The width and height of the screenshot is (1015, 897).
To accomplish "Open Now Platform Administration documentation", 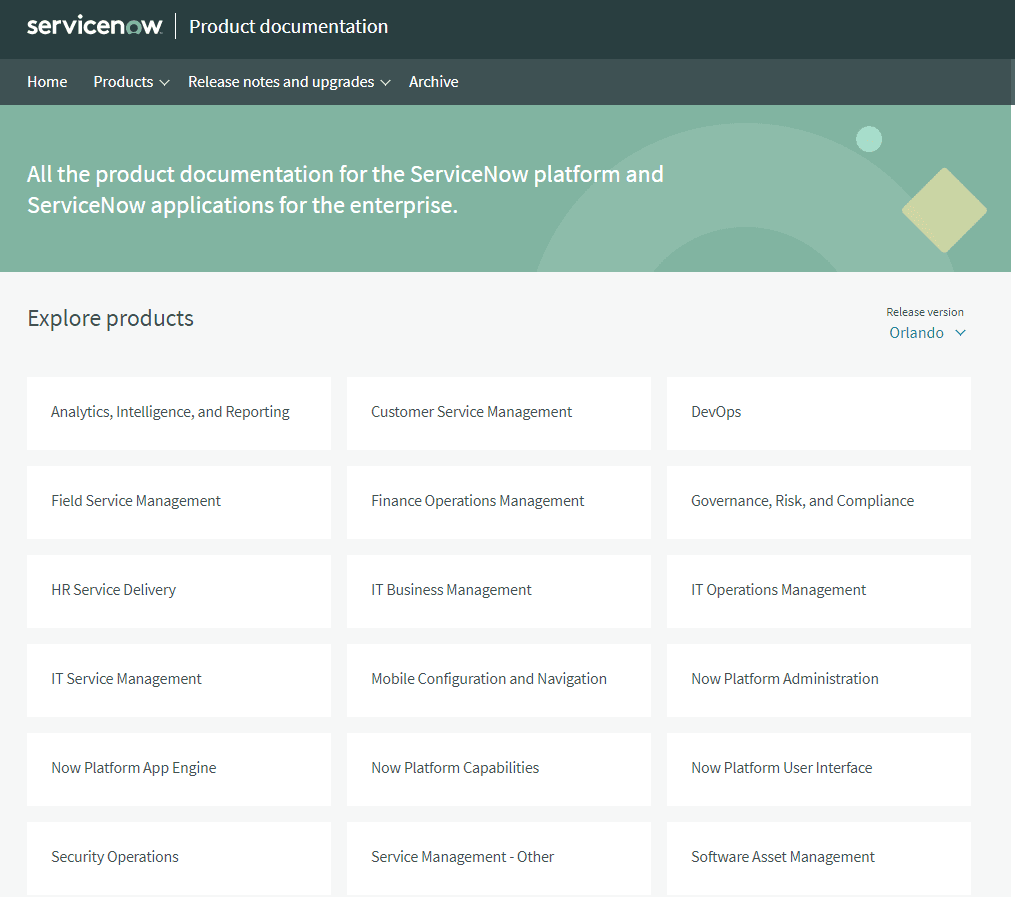I will [819, 680].
